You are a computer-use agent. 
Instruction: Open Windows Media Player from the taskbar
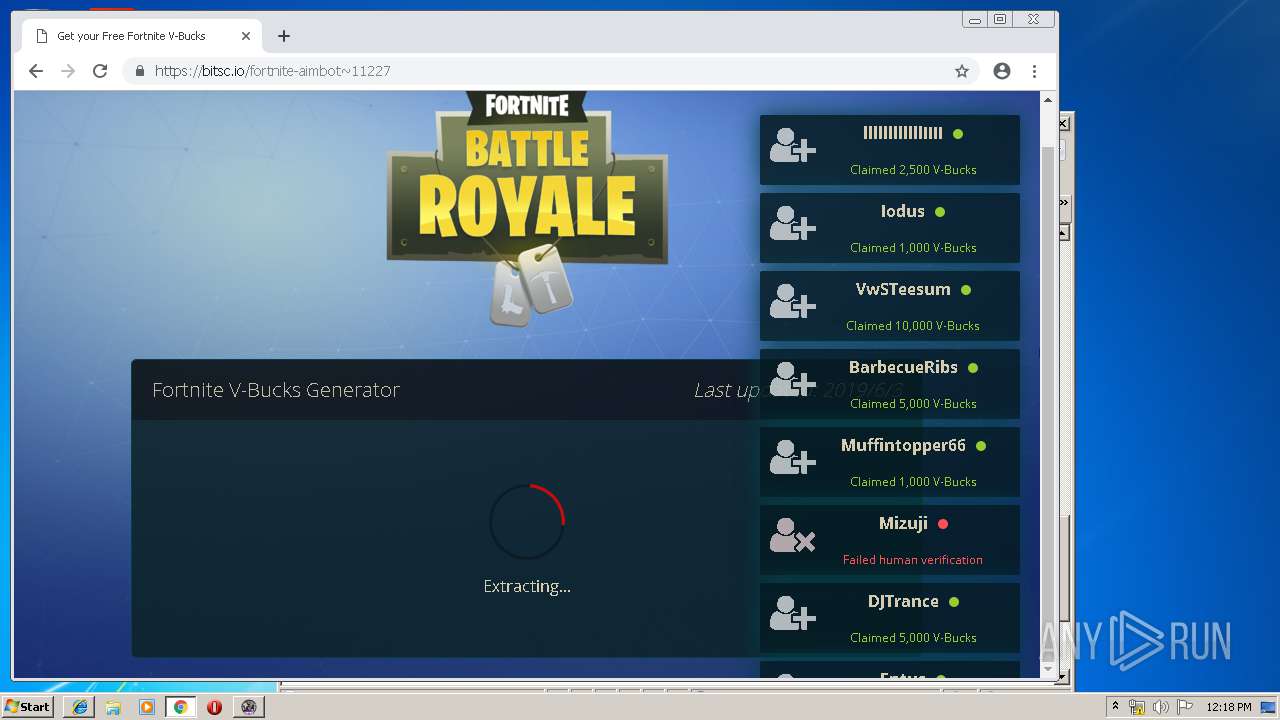(x=147, y=706)
